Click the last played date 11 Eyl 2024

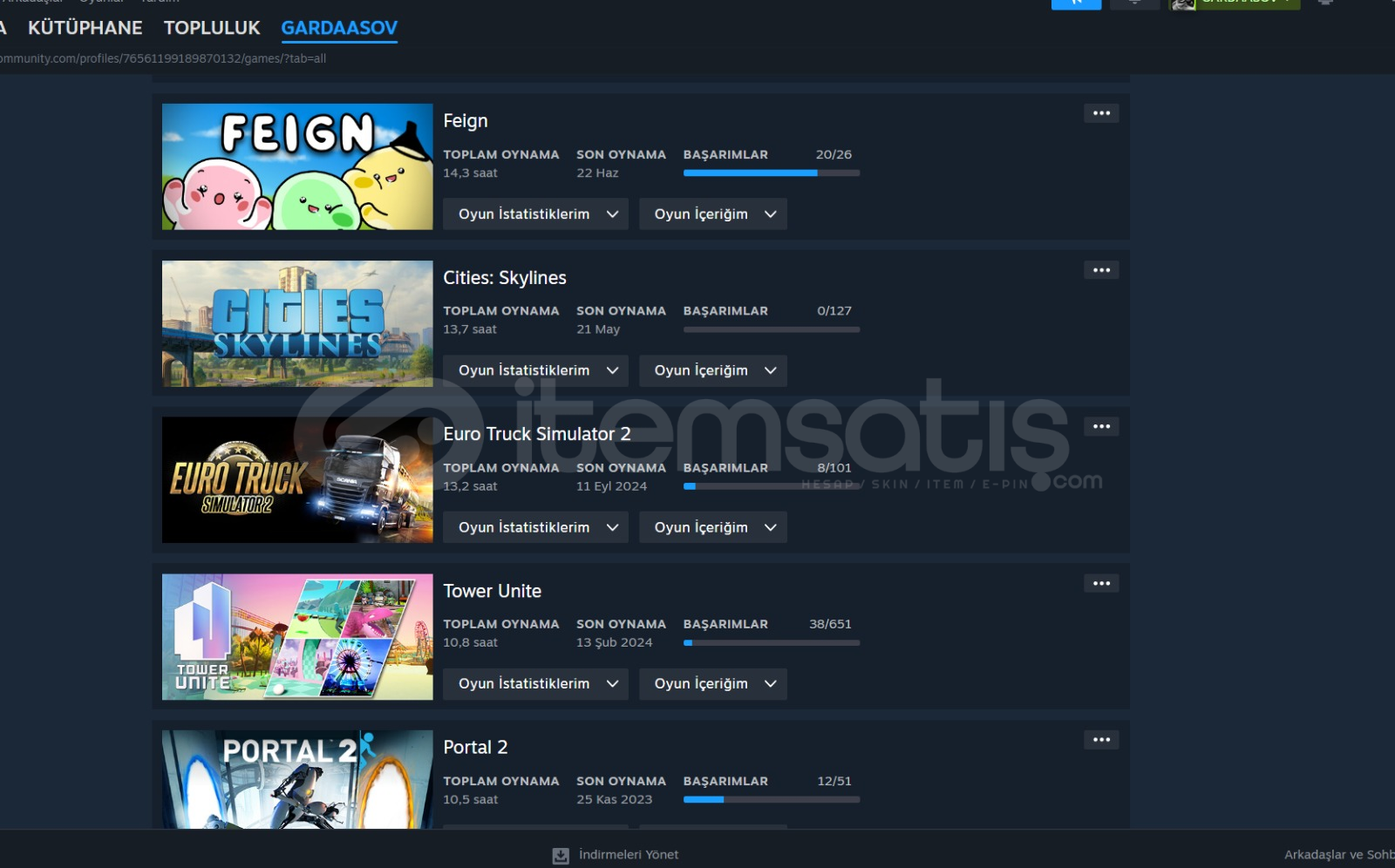click(611, 486)
